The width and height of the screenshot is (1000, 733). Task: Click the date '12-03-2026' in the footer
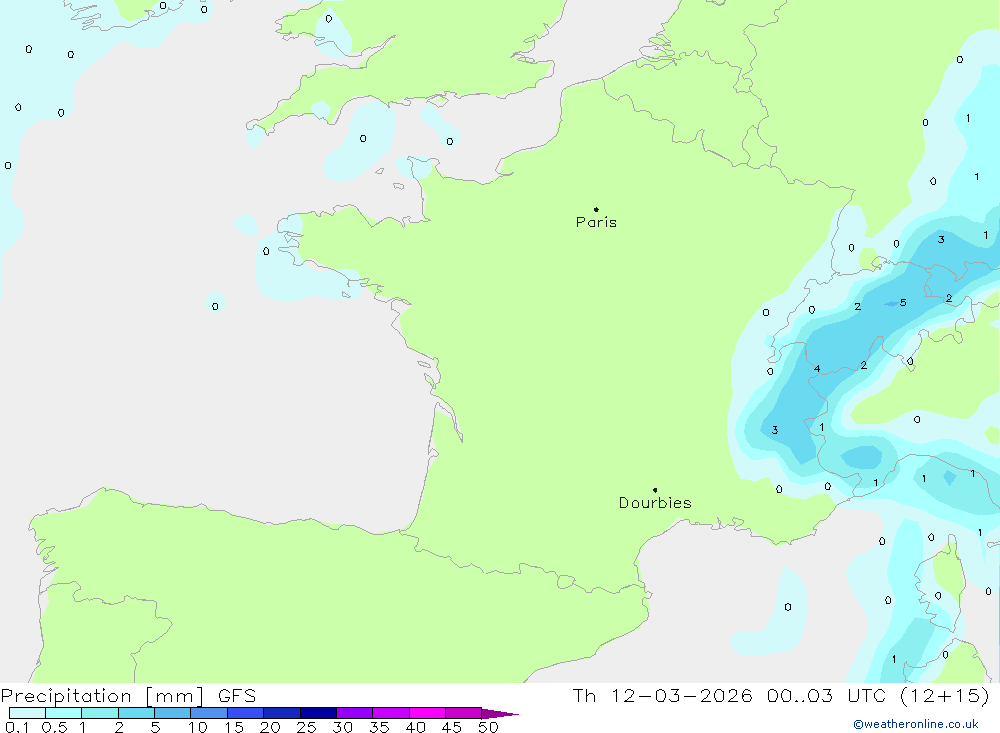point(681,695)
